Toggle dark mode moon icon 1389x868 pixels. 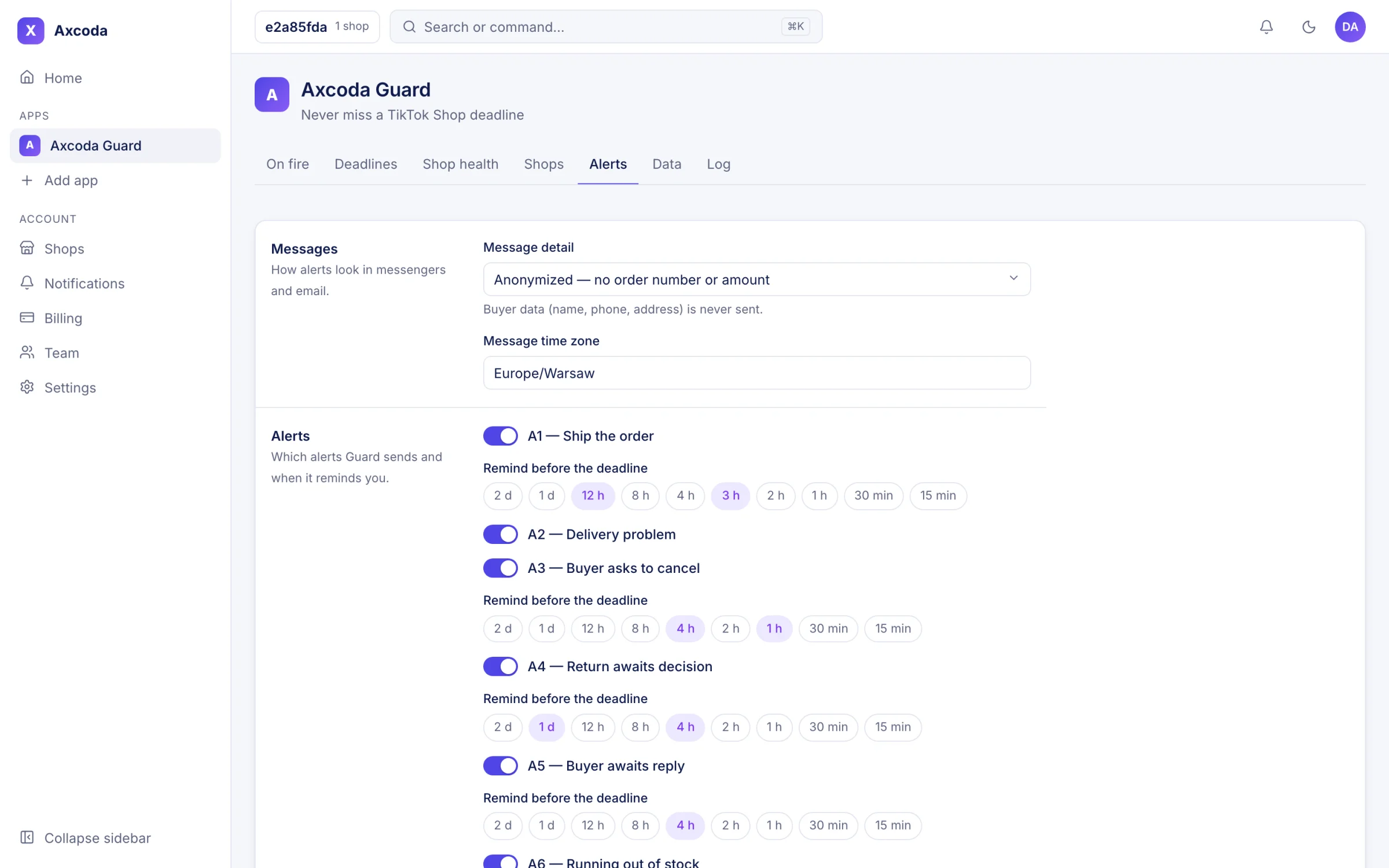1309,27
